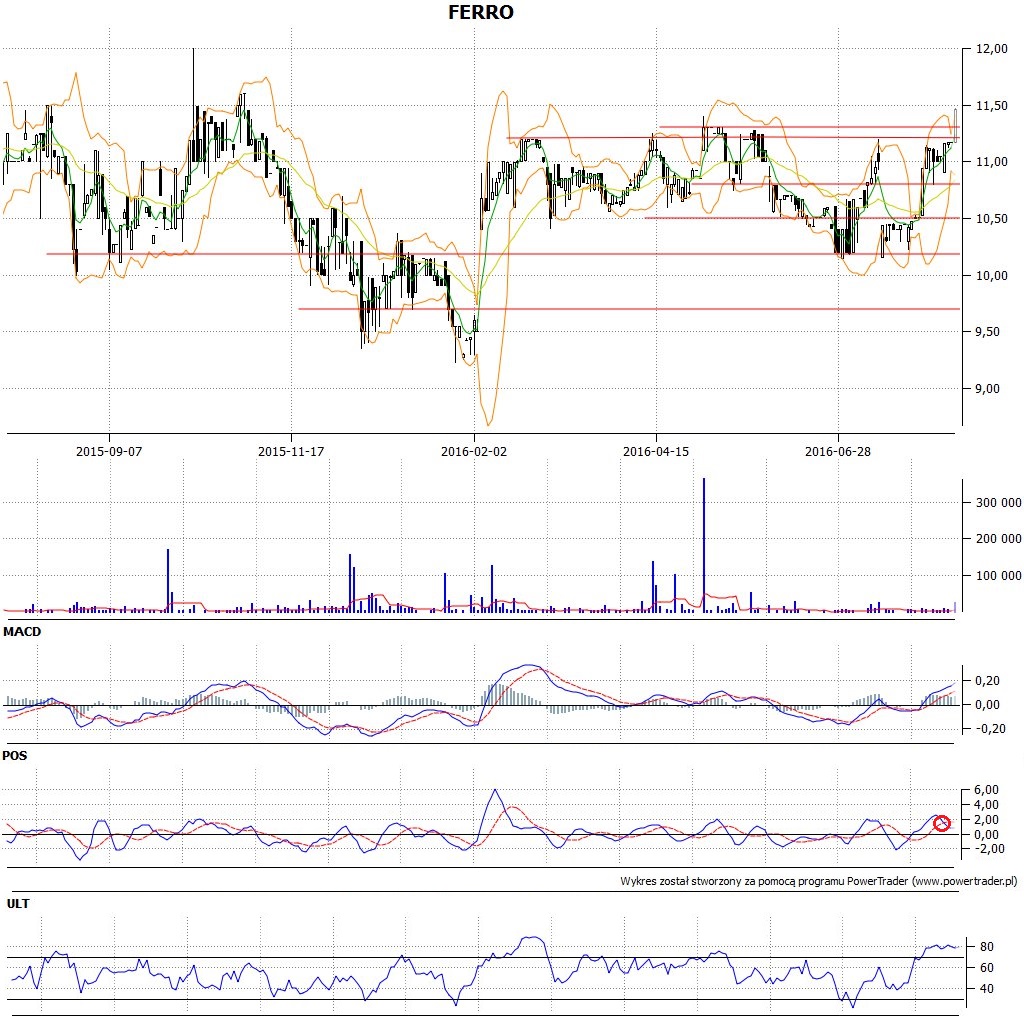Select the 2015-11-17 date label
This screenshot has height=1017, width=1024.
[291, 451]
